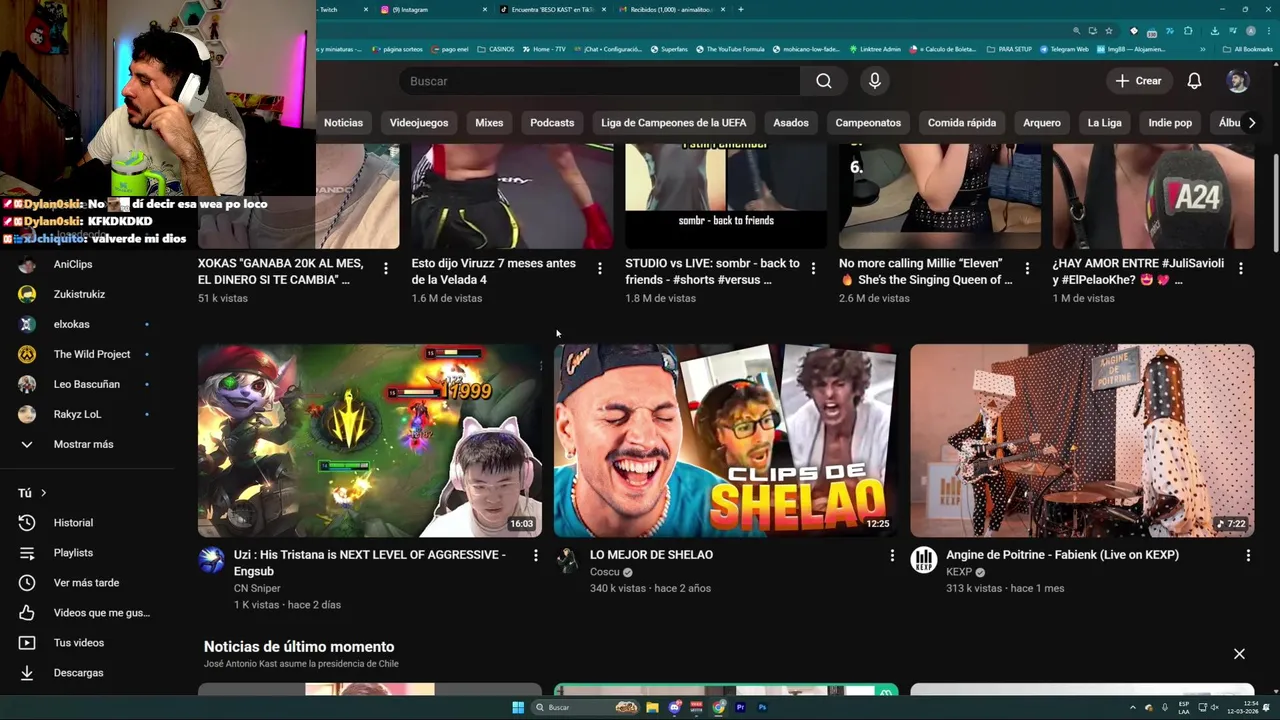Screen dimensions: 1280x720
Task: Select the Videojuegos filter chip
Action: [x=419, y=123]
